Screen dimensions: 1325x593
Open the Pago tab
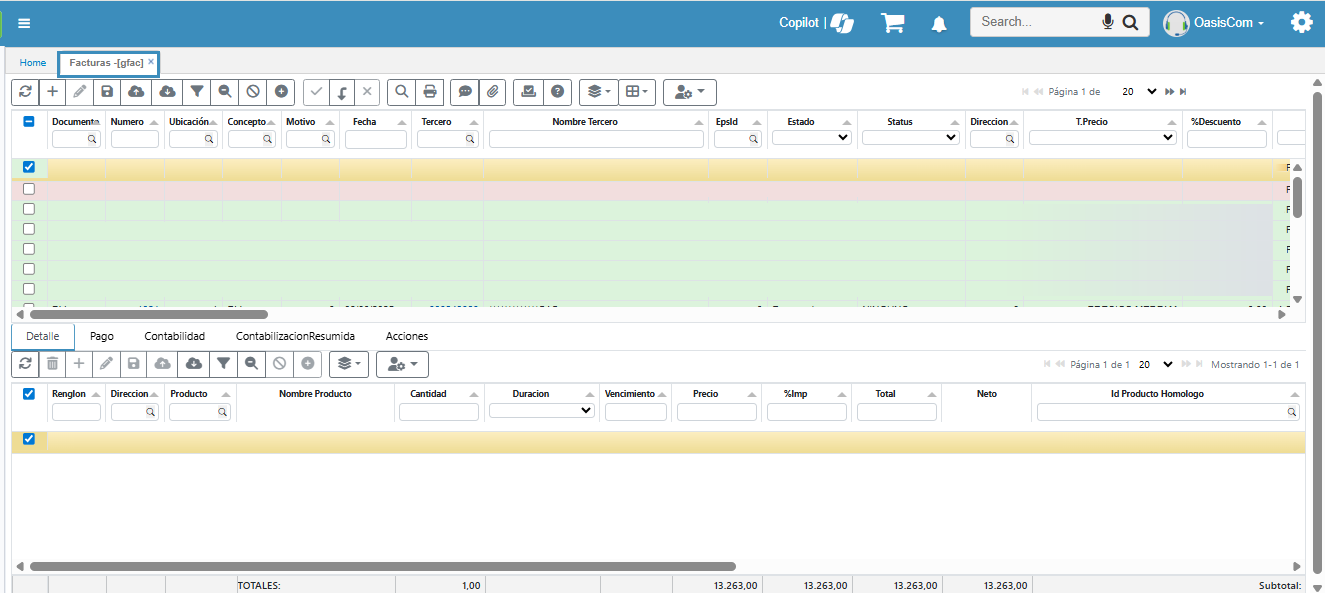click(x=102, y=337)
